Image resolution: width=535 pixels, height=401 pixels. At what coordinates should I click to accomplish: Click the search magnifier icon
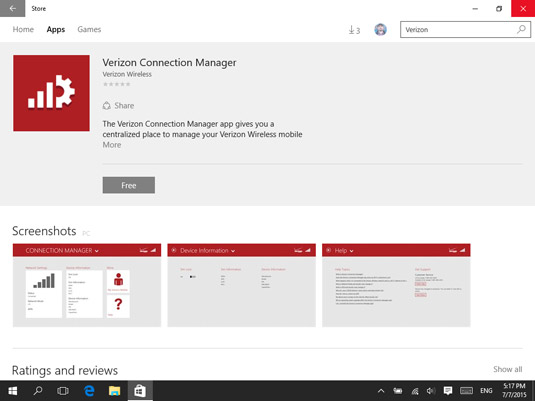point(521,29)
